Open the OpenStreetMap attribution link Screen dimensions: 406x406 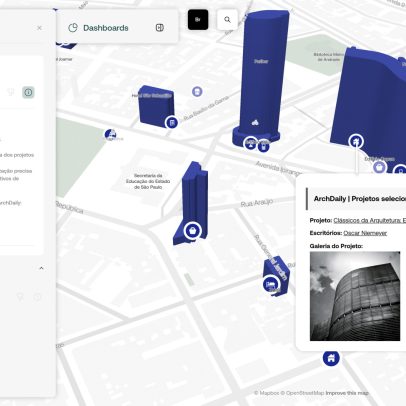(x=302, y=393)
